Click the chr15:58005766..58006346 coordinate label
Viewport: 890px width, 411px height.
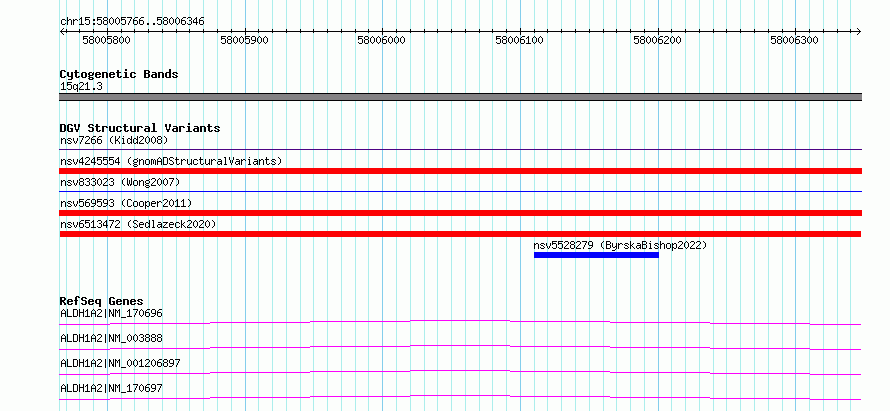(x=132, y=22)
